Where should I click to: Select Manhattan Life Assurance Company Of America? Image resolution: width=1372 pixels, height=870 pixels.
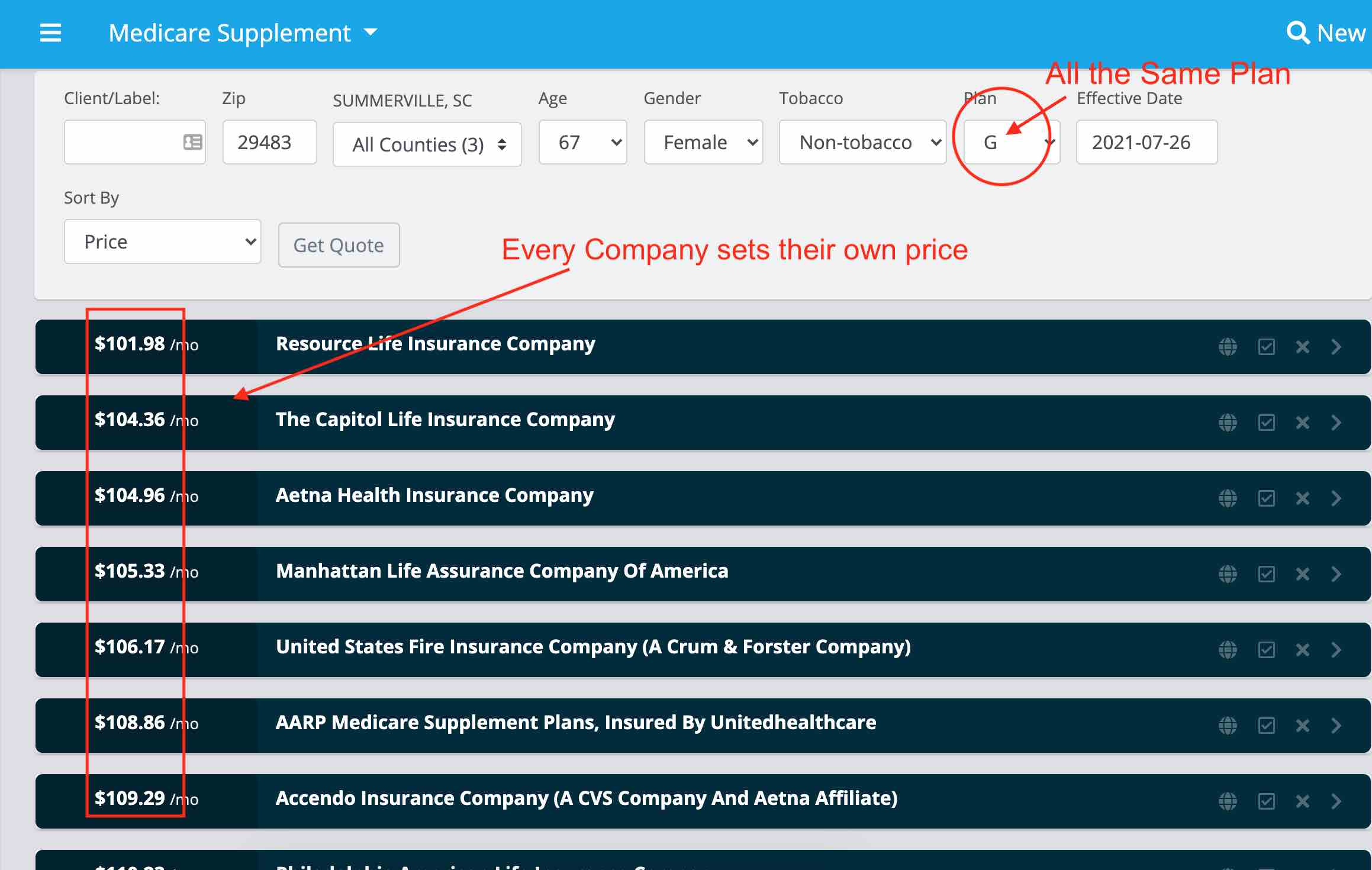502,571
